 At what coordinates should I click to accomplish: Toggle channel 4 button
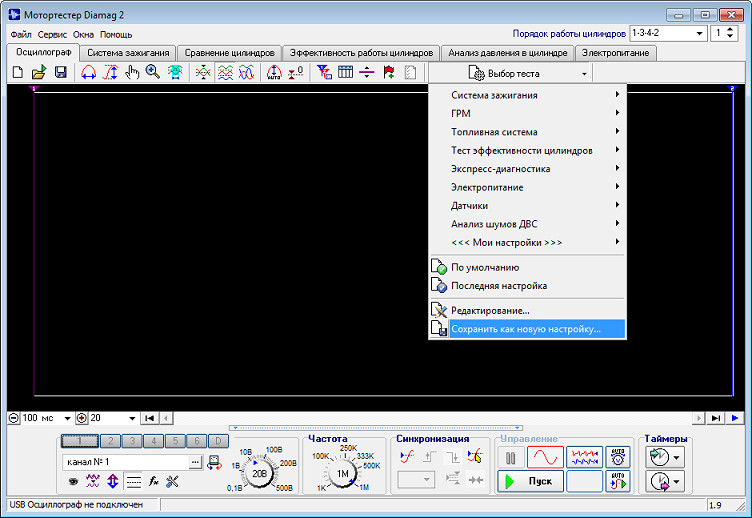(153, 441)
